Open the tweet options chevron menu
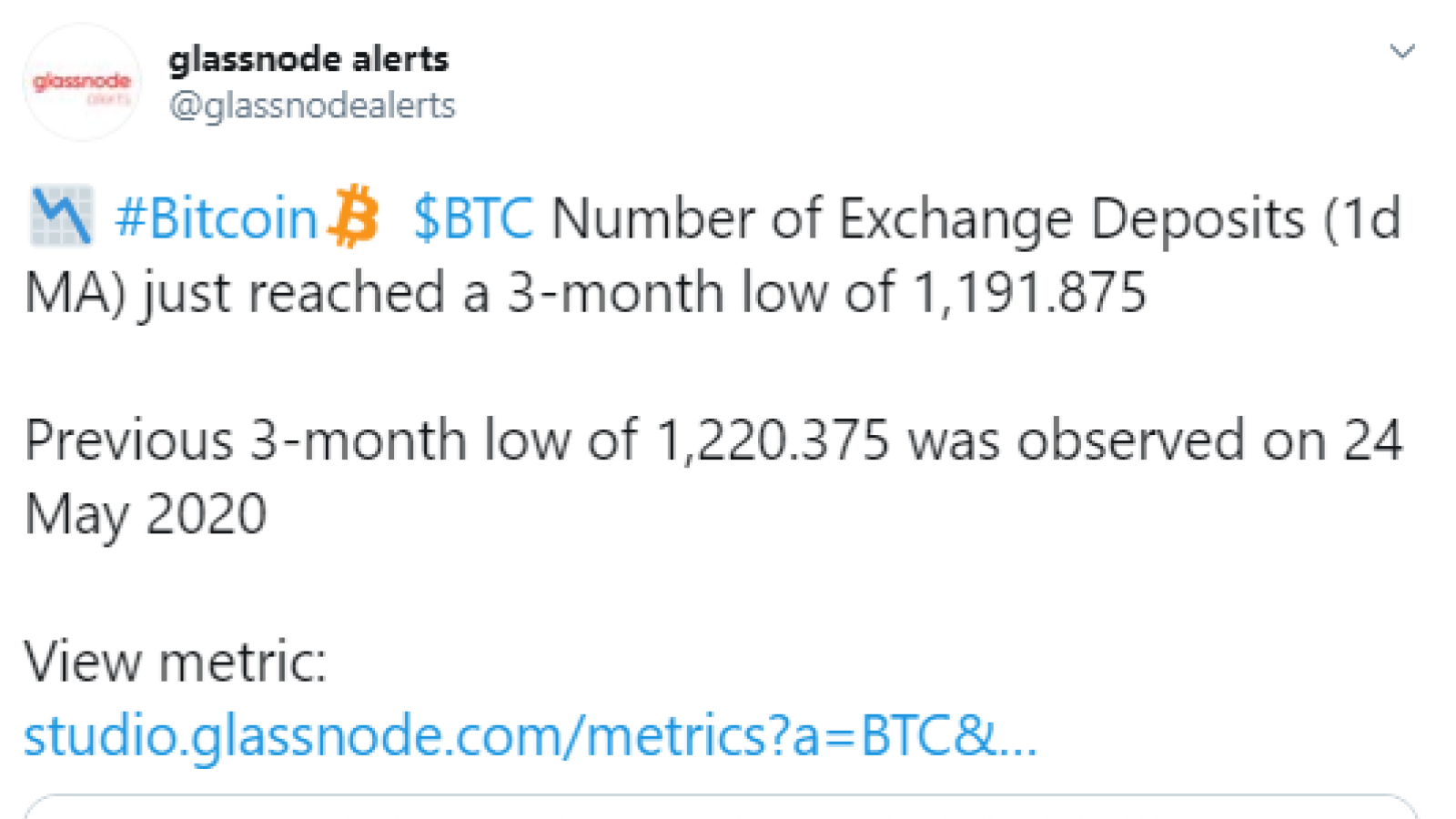 point(1402,52)
